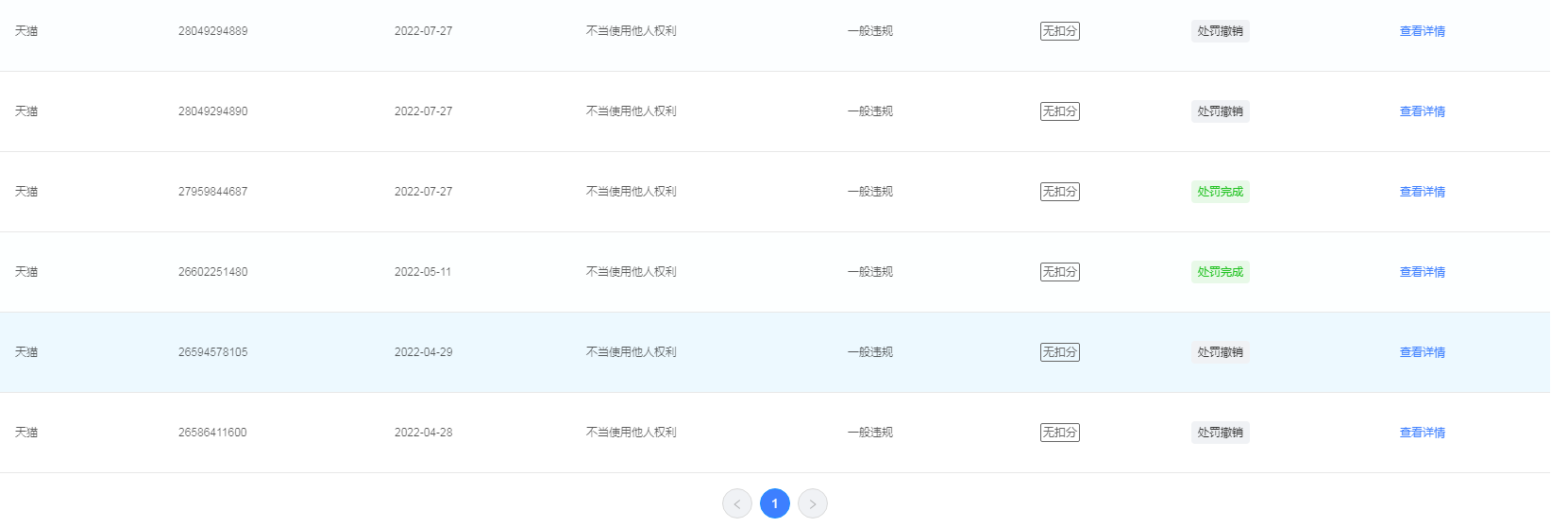The width and height of the screenshot is (1568, 527).
Task: Open 查看详情 for record 28049294889
Action: (1422, 31)
